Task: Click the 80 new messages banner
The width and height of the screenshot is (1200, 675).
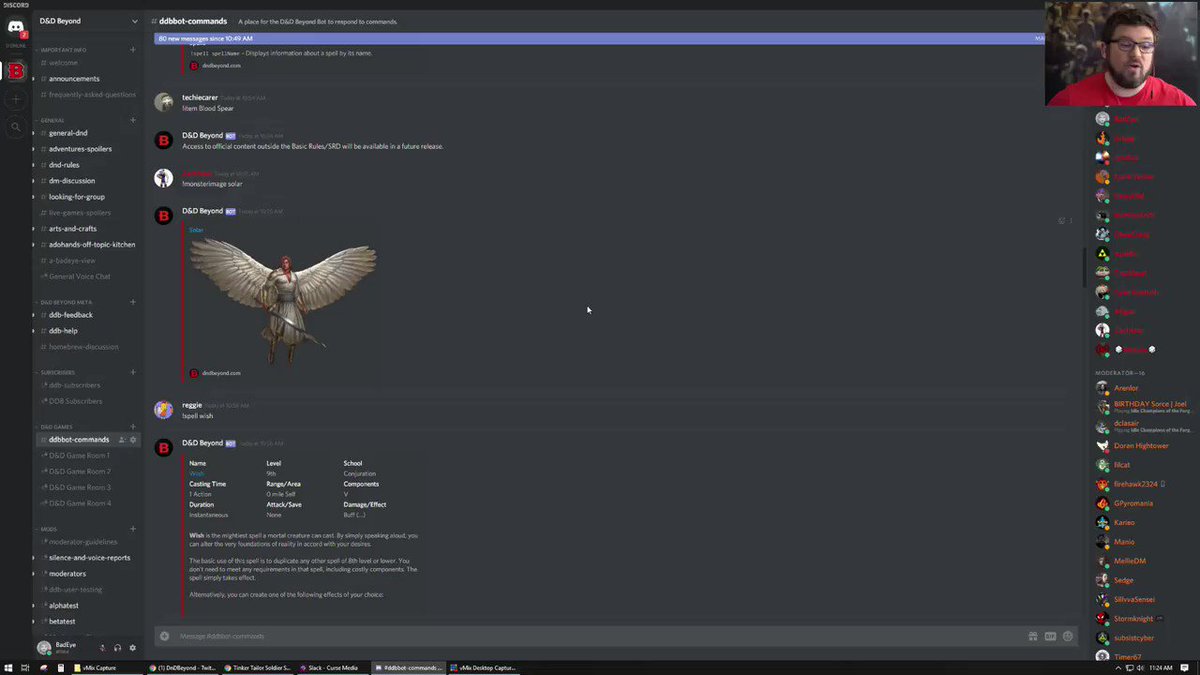Action: click(x=600, y=38)
